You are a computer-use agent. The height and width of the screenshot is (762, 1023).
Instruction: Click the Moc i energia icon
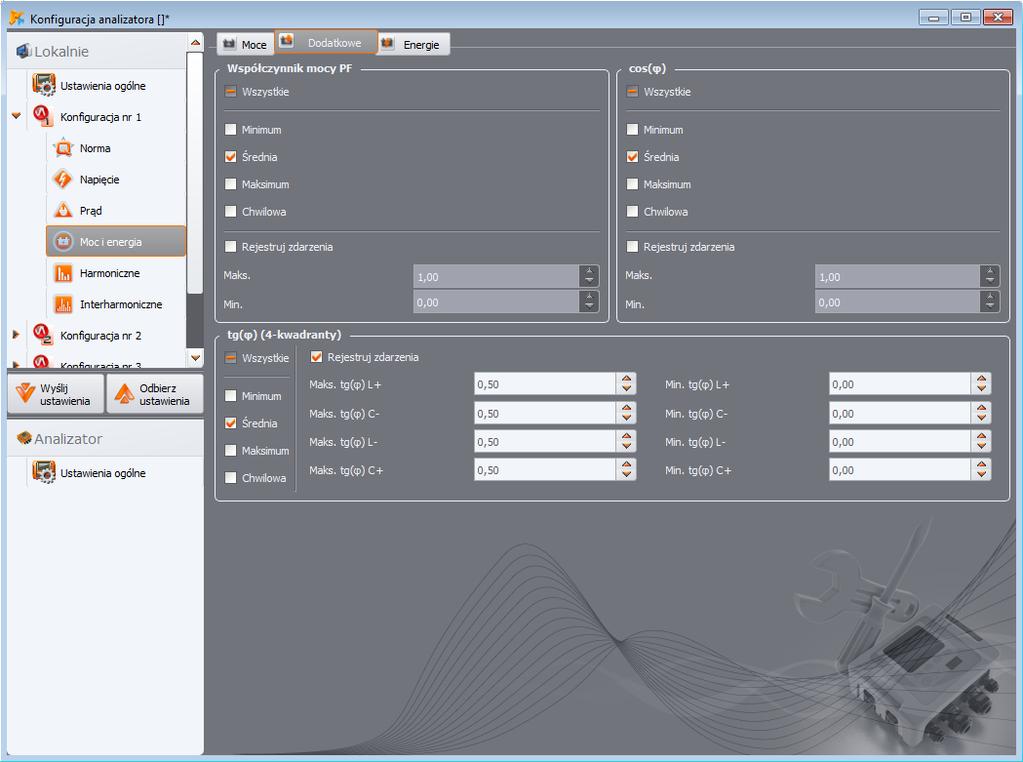click(63, 241)
